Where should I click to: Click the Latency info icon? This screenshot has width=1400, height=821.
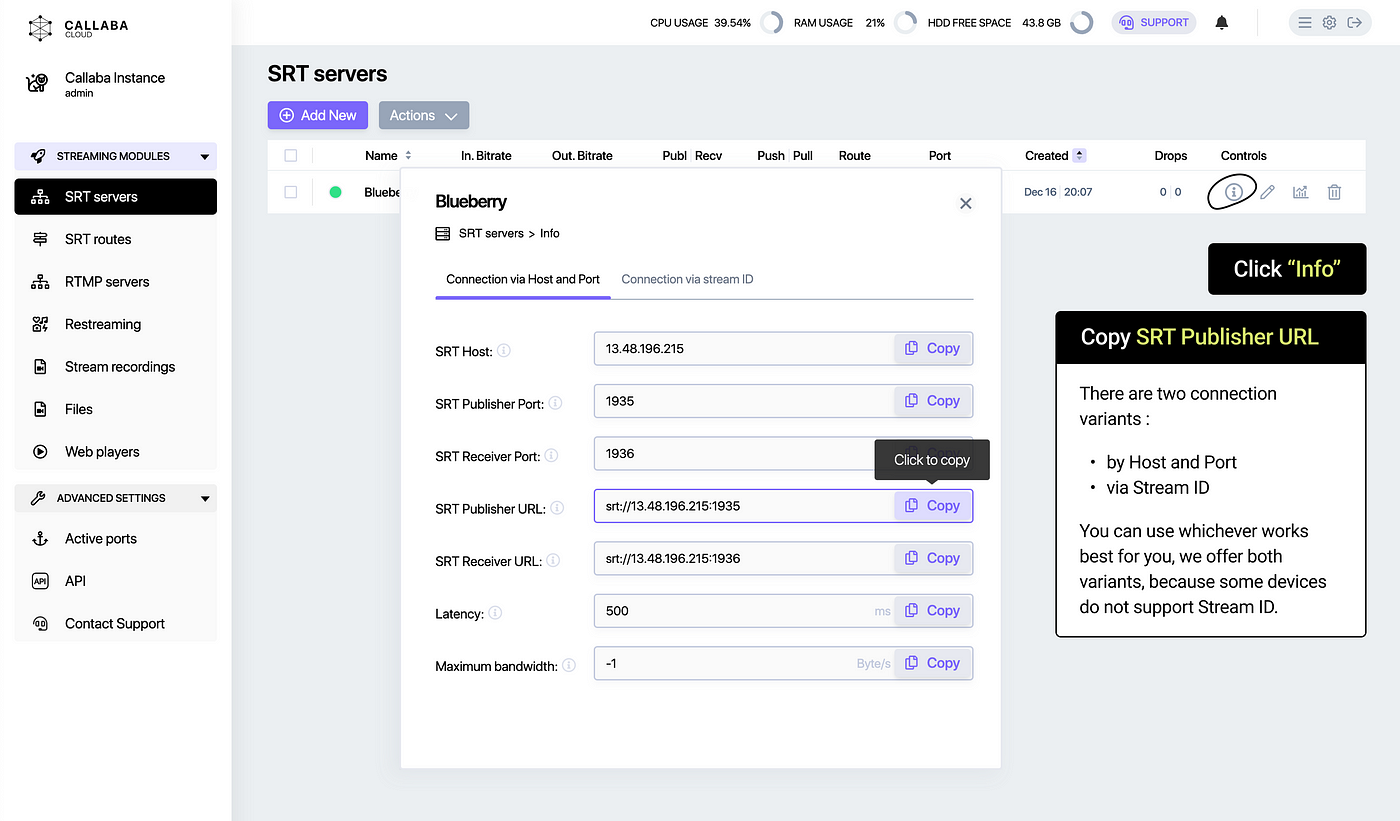point(495,613)
